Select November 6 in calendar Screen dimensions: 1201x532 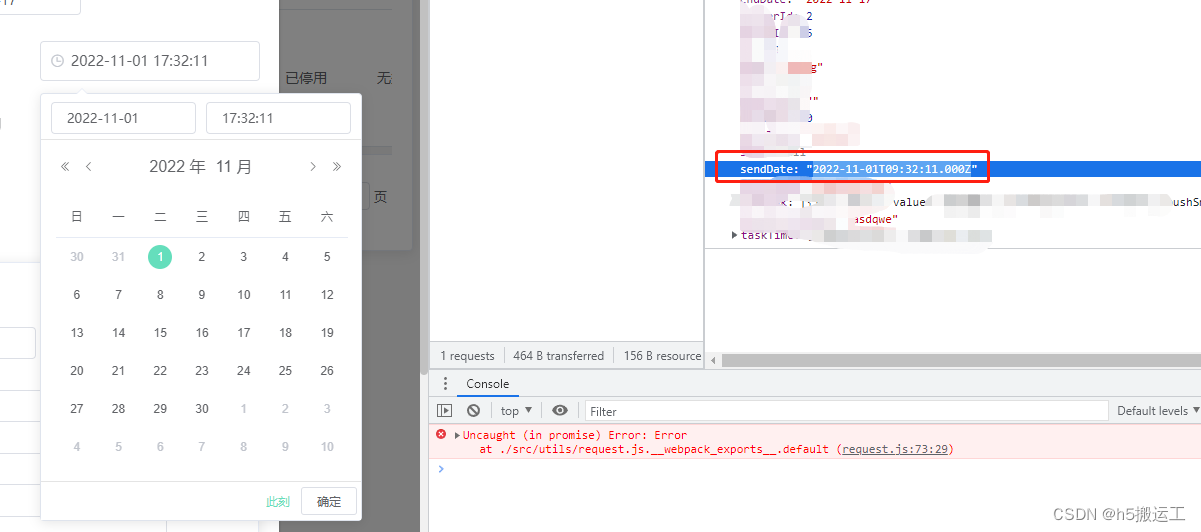click(x=77, y=295)
